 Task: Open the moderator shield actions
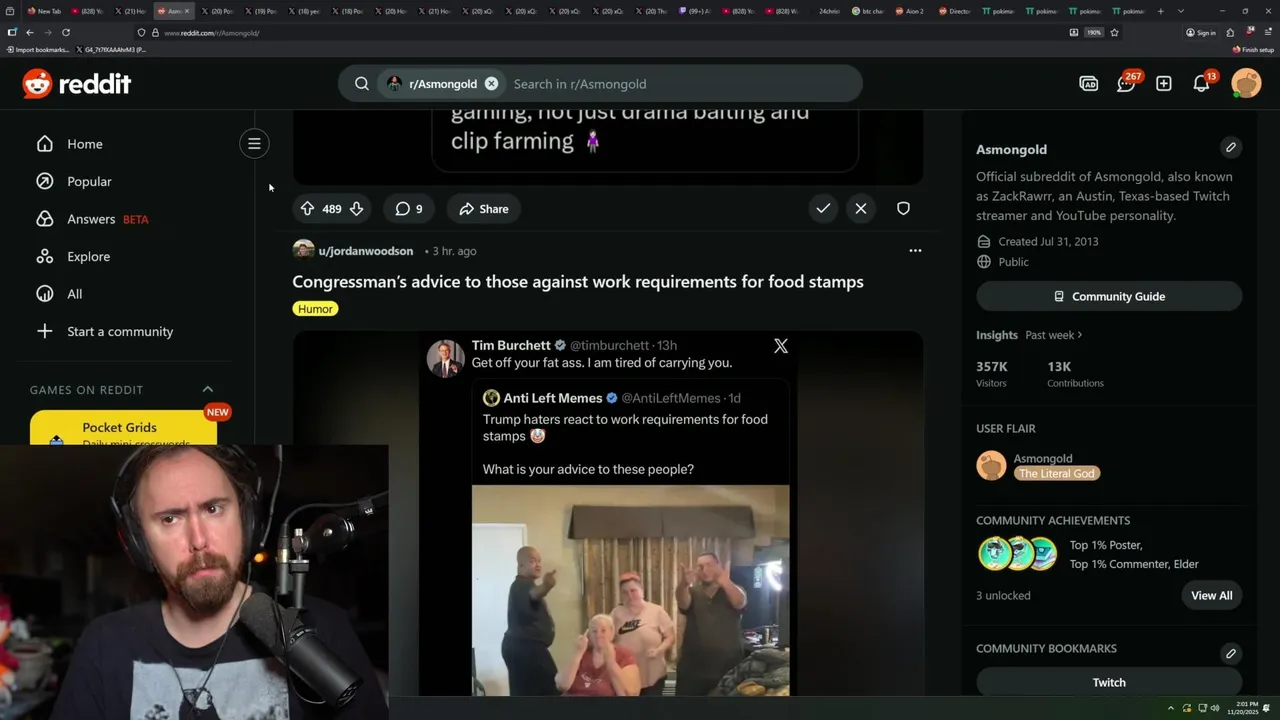(x=903, y=208)
